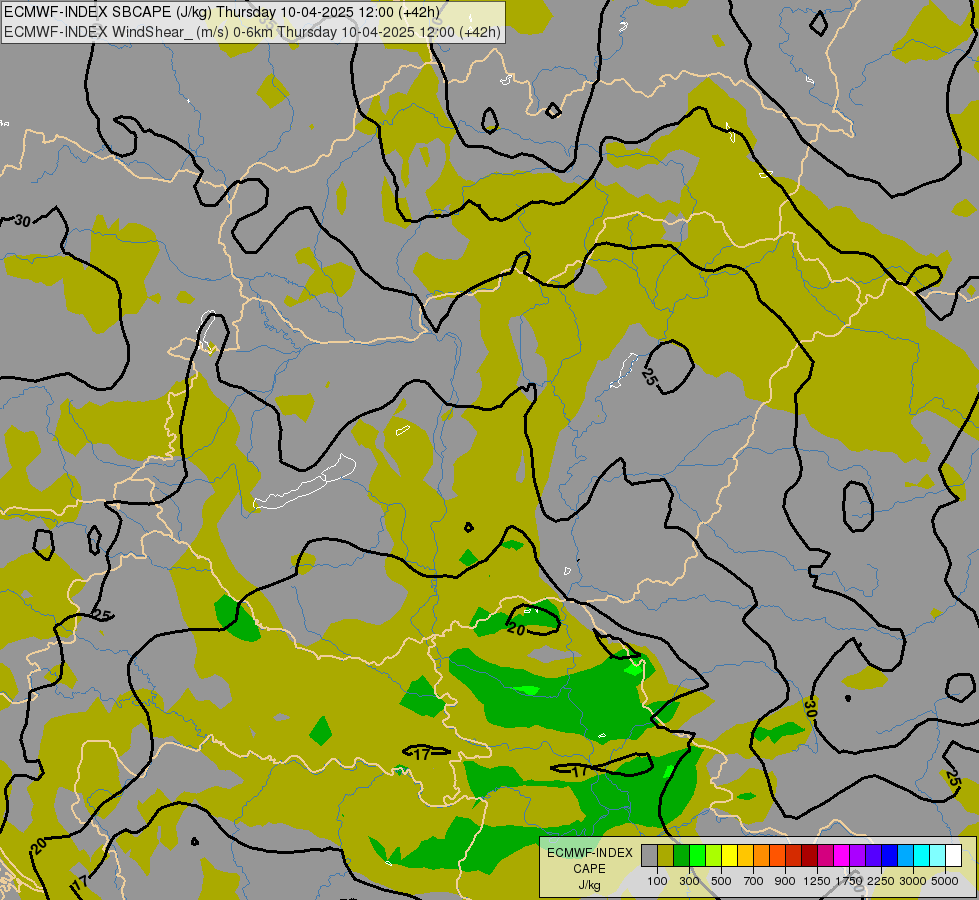Click the 100 tick label in legend
The image size is (979, 900).
click(657, 881)
